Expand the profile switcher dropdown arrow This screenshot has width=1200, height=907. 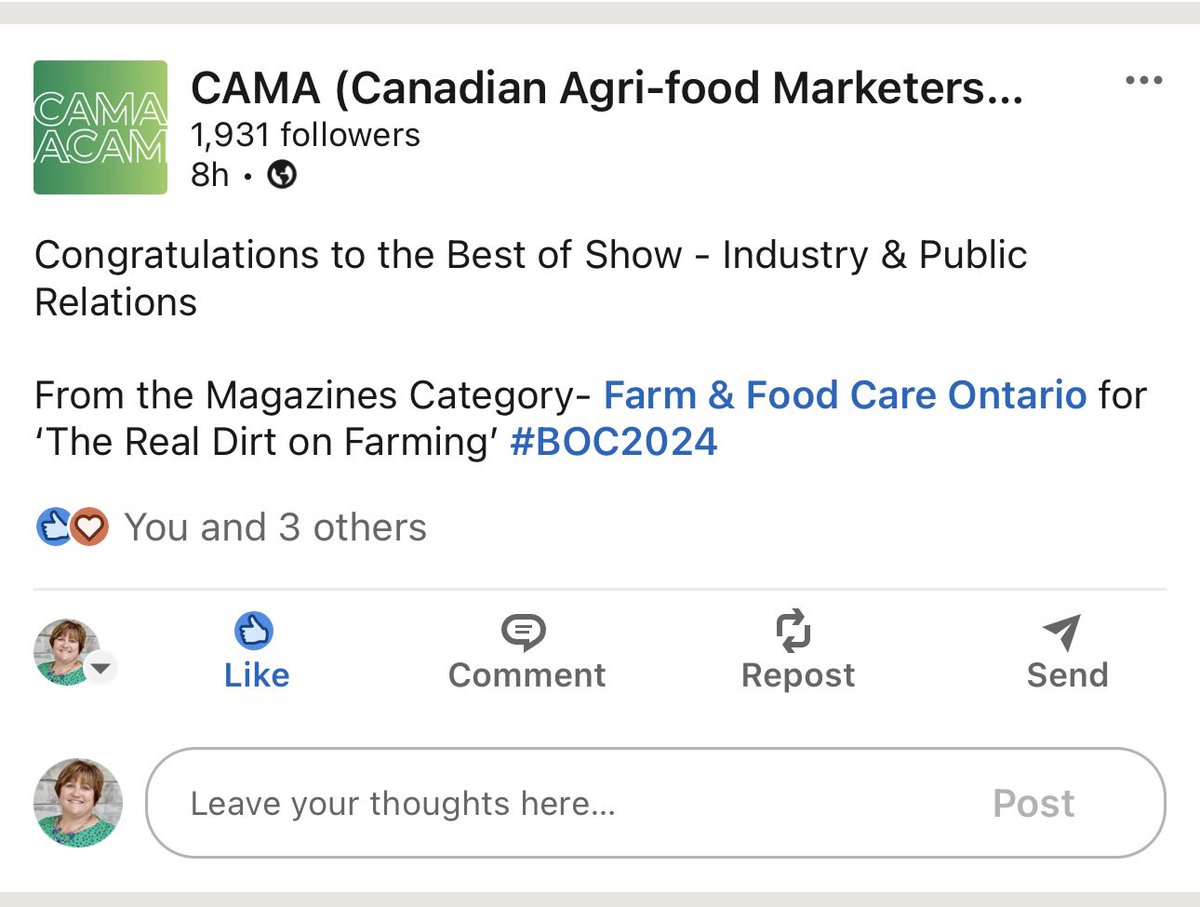click(x=101, y=668)
